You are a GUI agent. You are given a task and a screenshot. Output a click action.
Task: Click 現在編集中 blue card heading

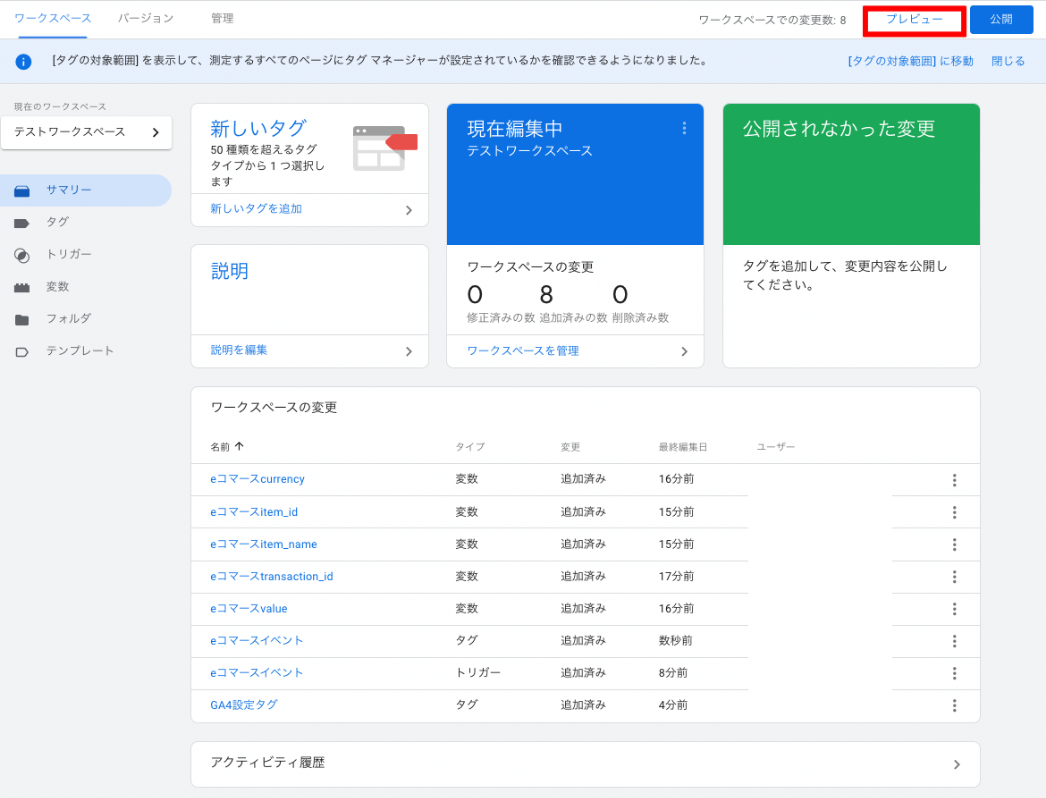click(x=514, y=128)
